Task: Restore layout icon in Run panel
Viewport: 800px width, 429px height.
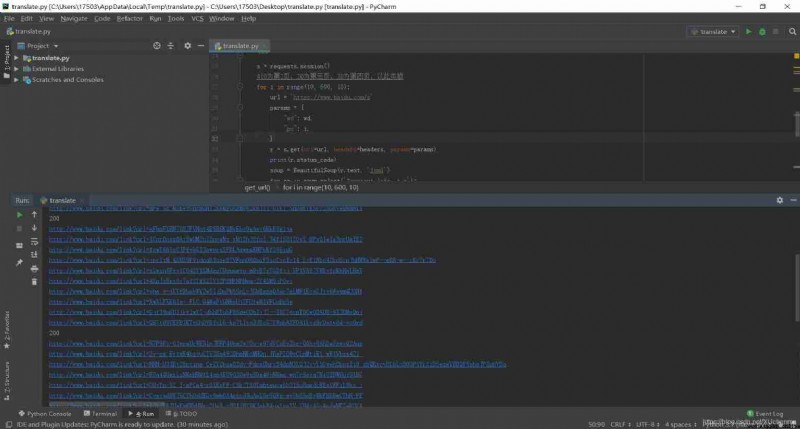Action: (19, 246)
